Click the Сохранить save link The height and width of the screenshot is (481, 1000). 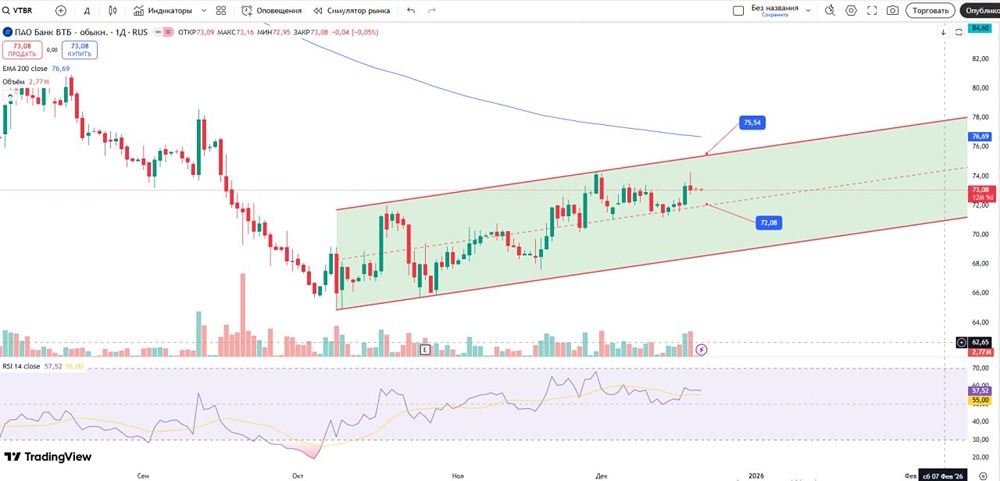point(774,15)
